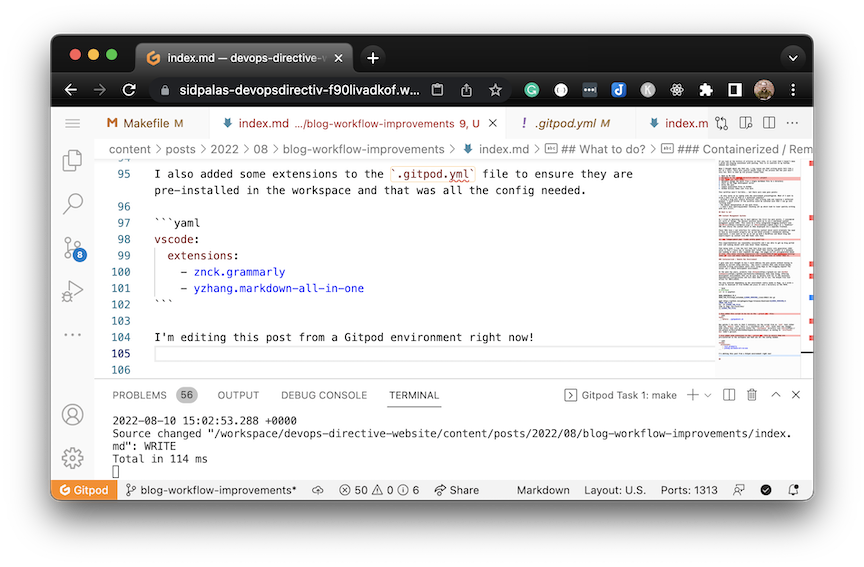Screen dimensions: 864x567
Task: Split the terminal panel
Action: (x=728, y=395)
